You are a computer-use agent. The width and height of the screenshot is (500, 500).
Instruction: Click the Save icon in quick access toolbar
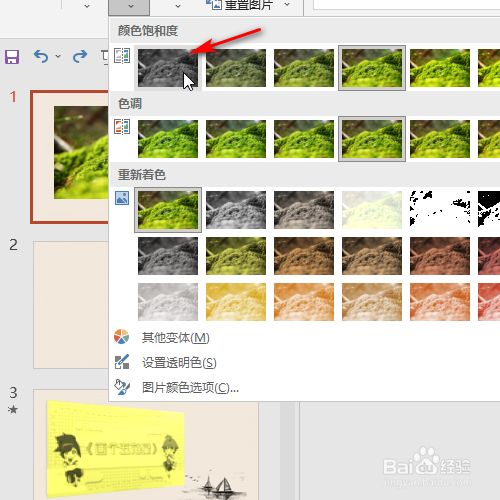pos(12,57)
